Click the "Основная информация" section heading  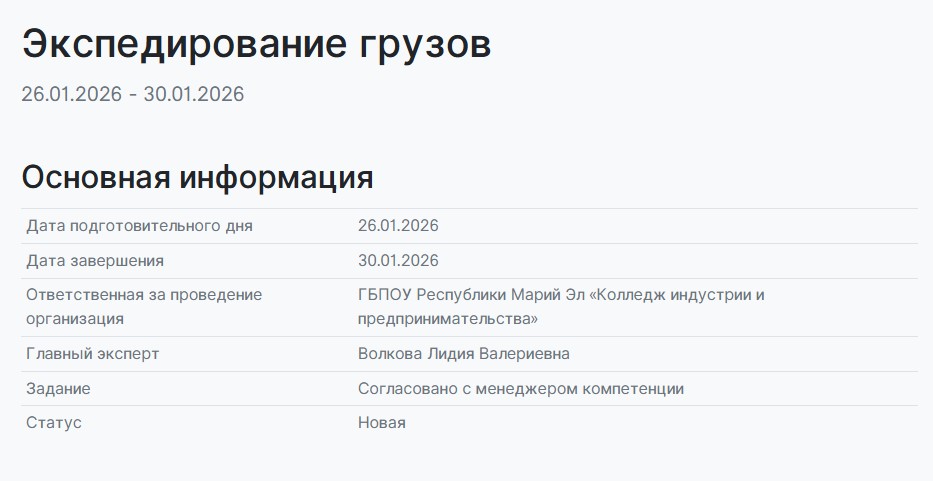[x=197, y=178]
